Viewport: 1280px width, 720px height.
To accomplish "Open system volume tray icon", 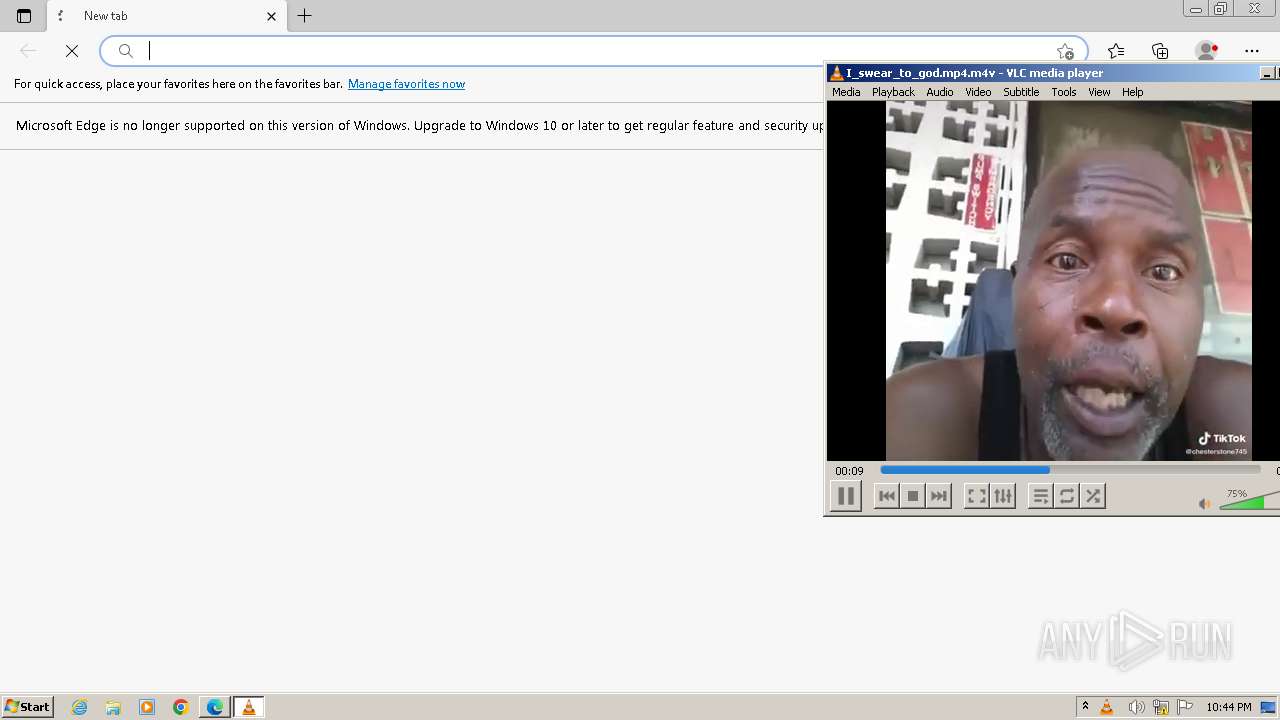I will [1136, 707].
